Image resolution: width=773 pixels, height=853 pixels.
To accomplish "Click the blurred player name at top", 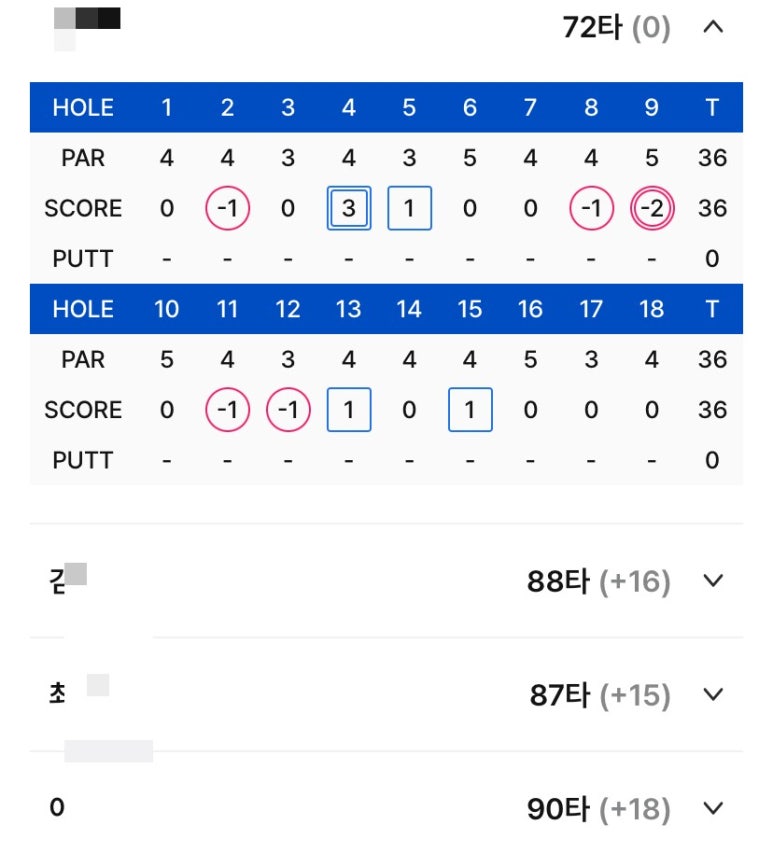I will (87, 28).
